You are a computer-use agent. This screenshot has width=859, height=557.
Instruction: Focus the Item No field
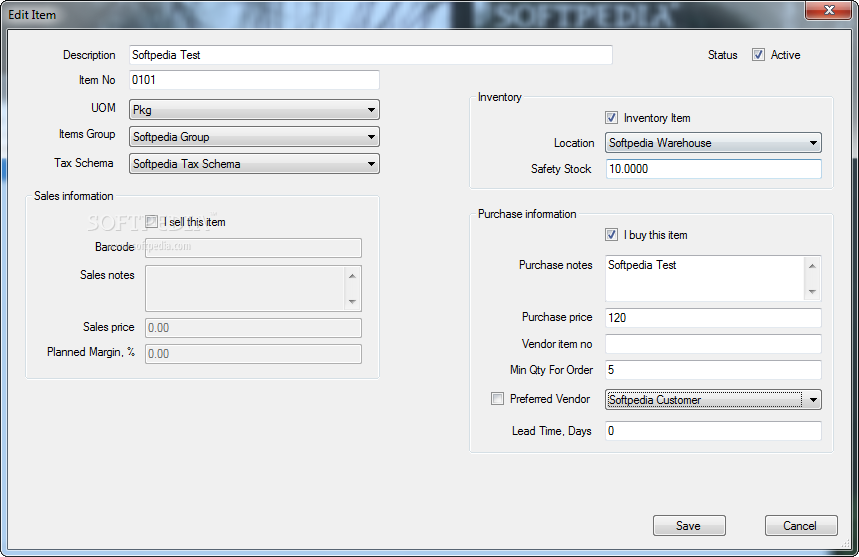point(254,80)
